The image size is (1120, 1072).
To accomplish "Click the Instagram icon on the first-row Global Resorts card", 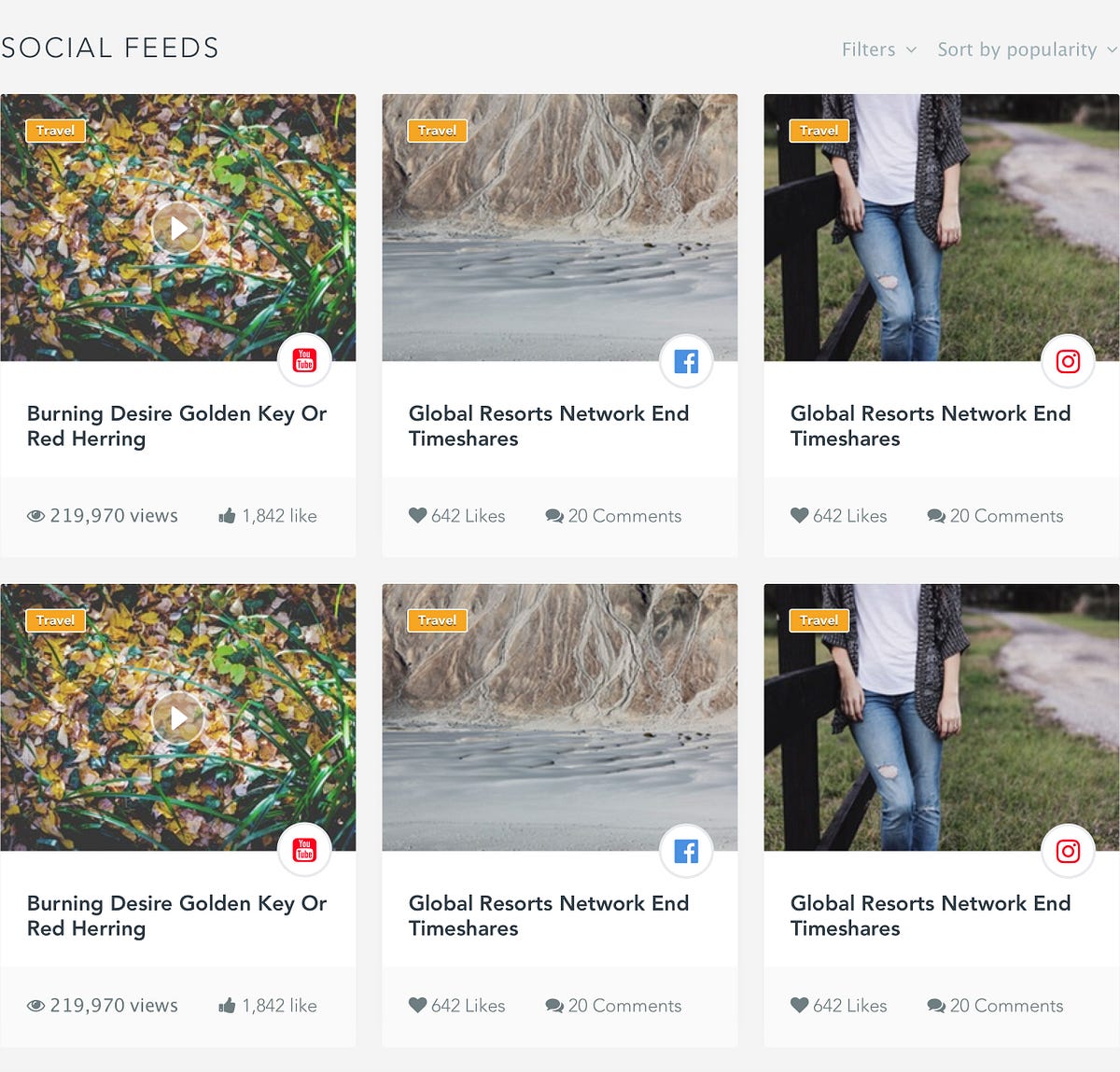I will click(x=1068, y=360).
